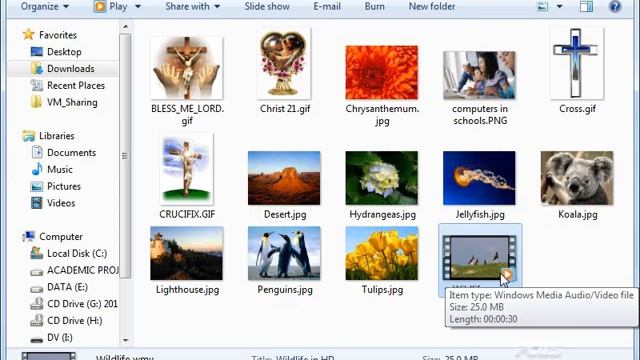Image resolution: width=640 pixels, height=360 pixels.
Task: Open CD Drive (G:)
Action: click(x=82, y=304)
